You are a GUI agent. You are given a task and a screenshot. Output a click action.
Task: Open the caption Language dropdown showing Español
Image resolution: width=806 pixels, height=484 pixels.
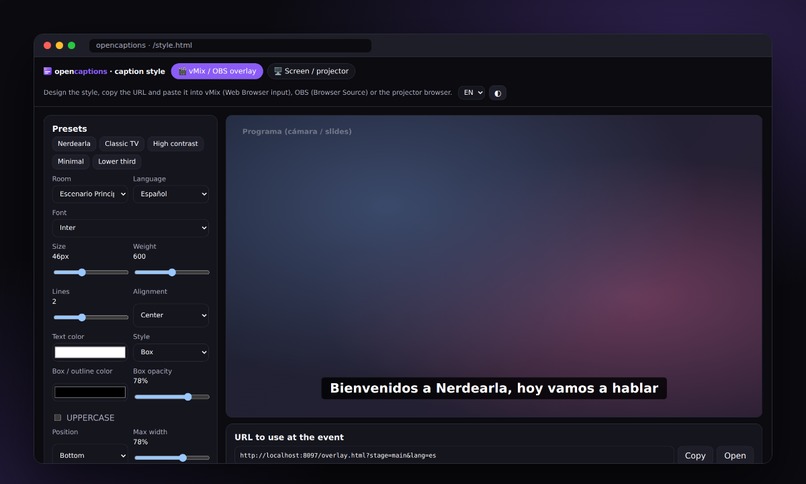(x=171, y=194)
